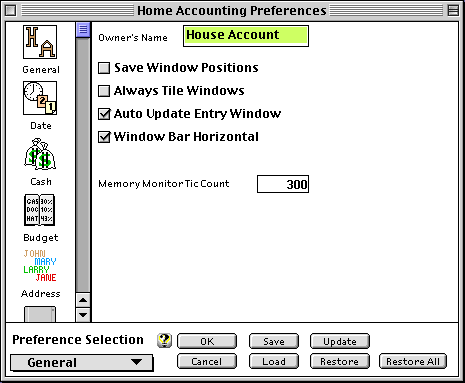Click the Memory Monitor Tic Count field
465x383 pixels.
[x=283, y=184]
